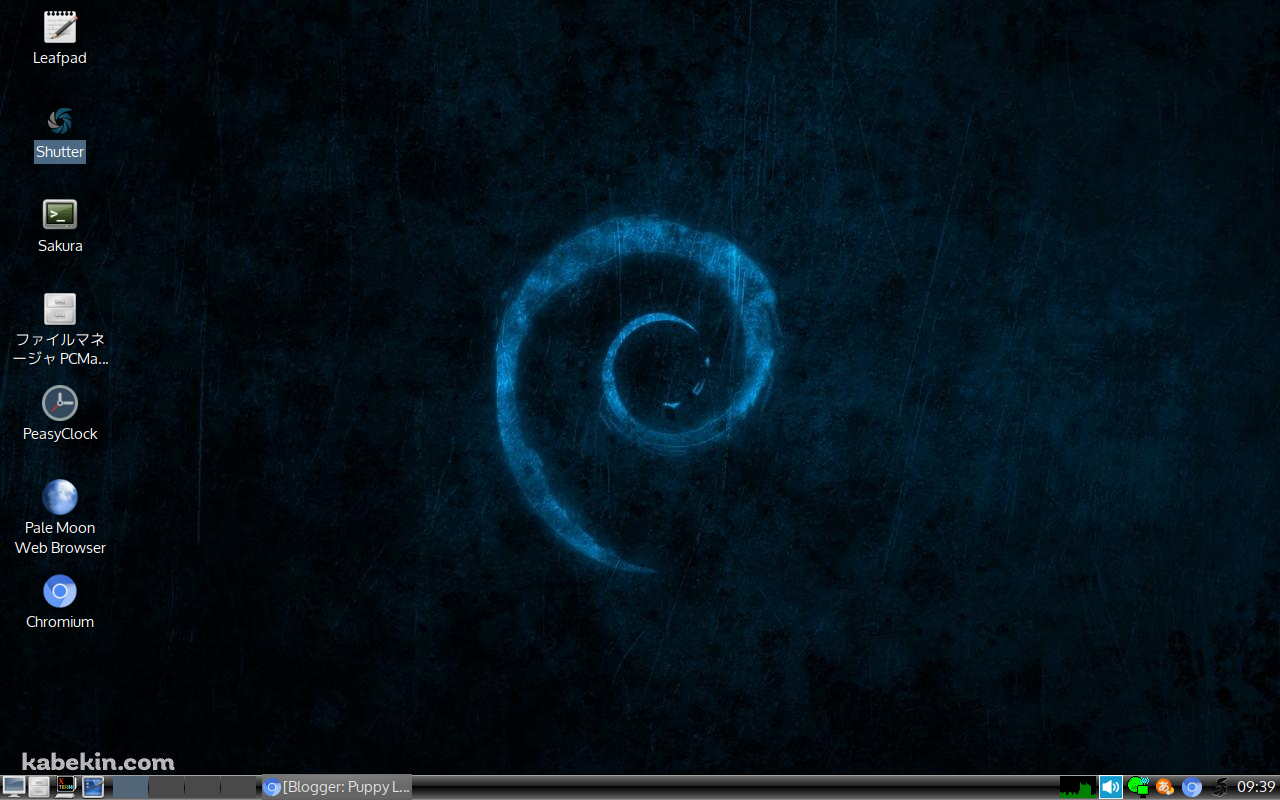This screenshot has width=1280, height=800.
Task: Click the Chromium icon in the system tray
Action: click(x=1192, y=787)
